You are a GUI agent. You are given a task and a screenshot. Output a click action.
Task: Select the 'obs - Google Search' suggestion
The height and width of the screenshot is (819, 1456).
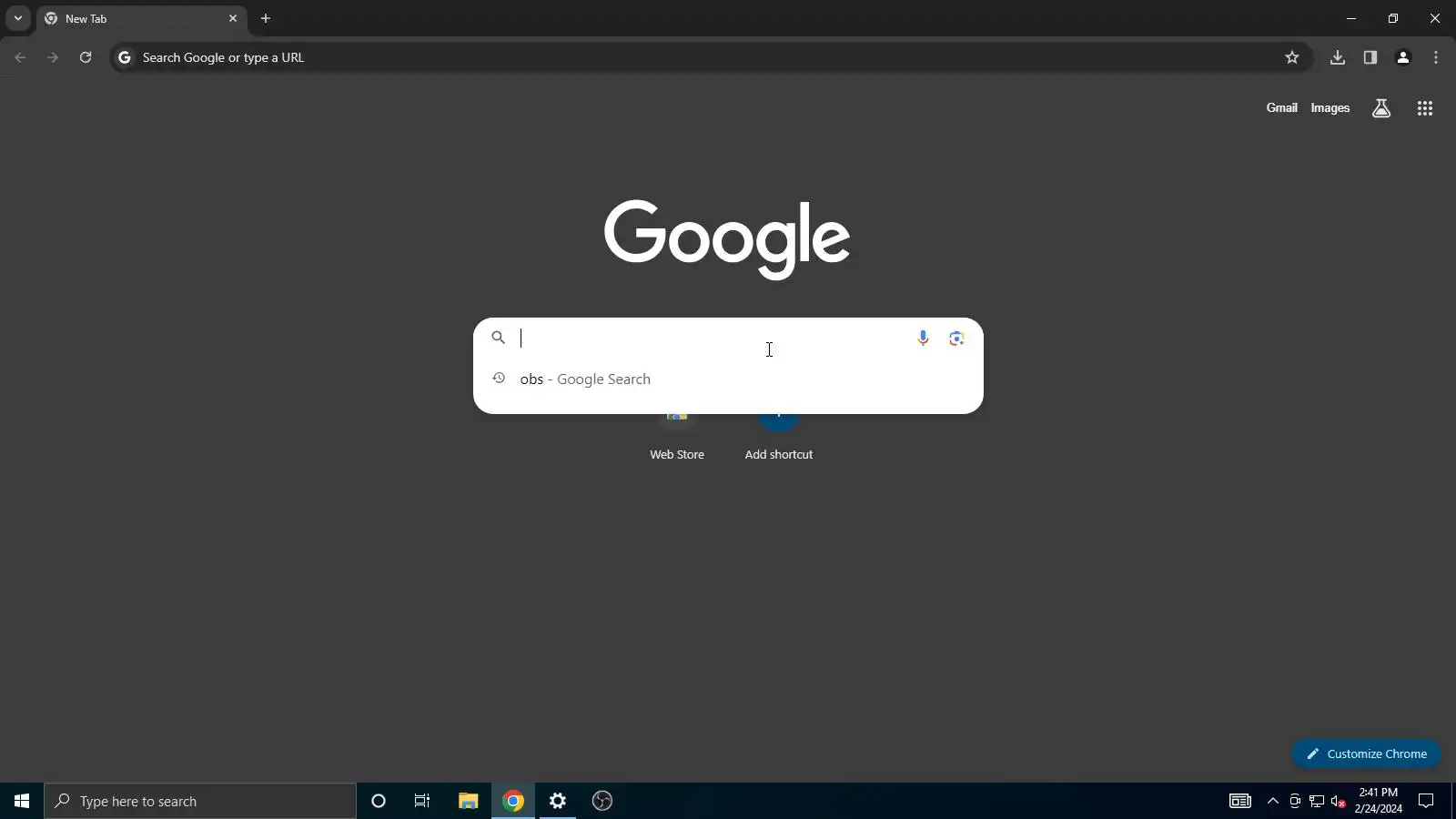click(728, 379)
